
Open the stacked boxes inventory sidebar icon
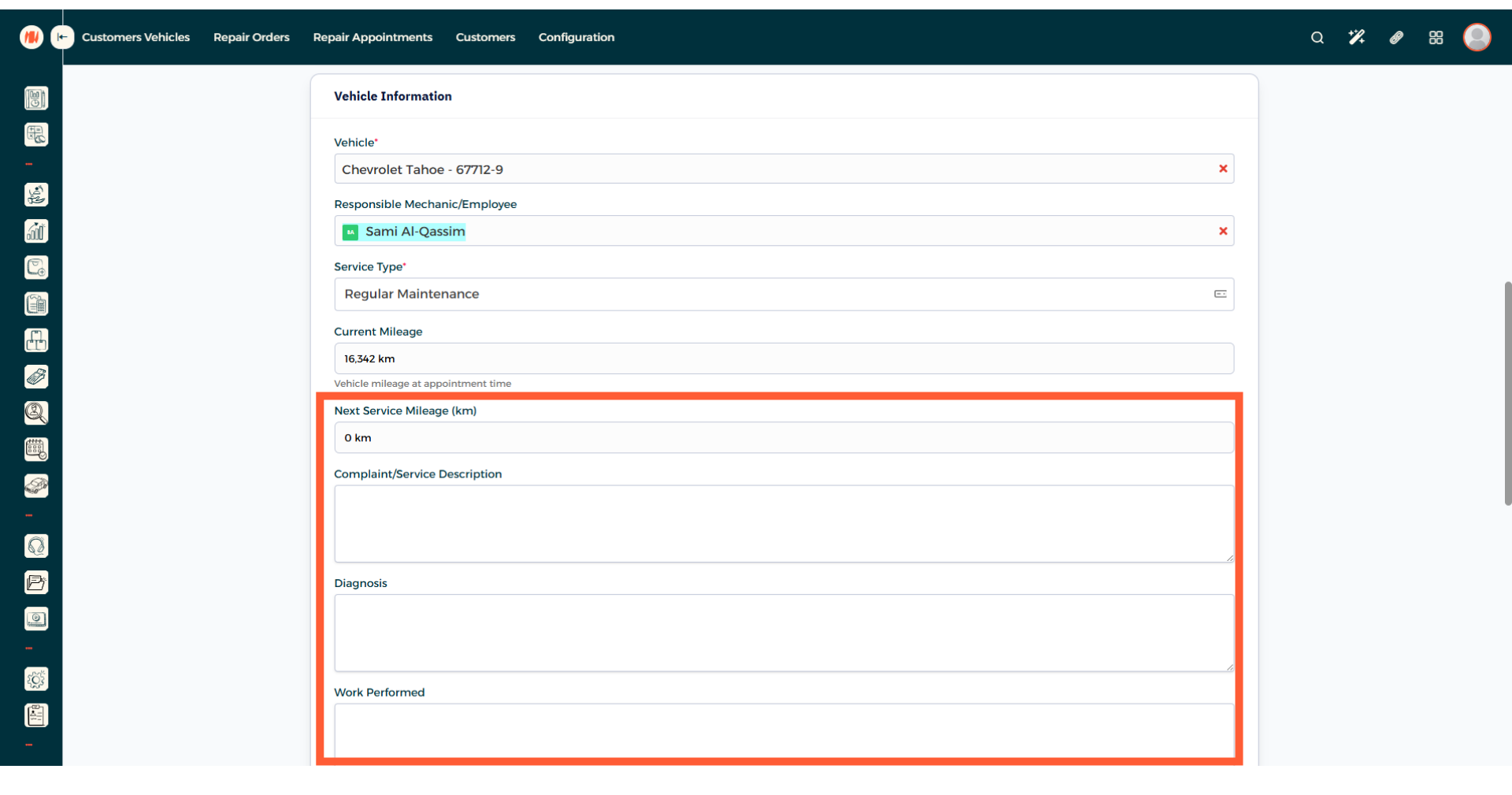(36, 340)
